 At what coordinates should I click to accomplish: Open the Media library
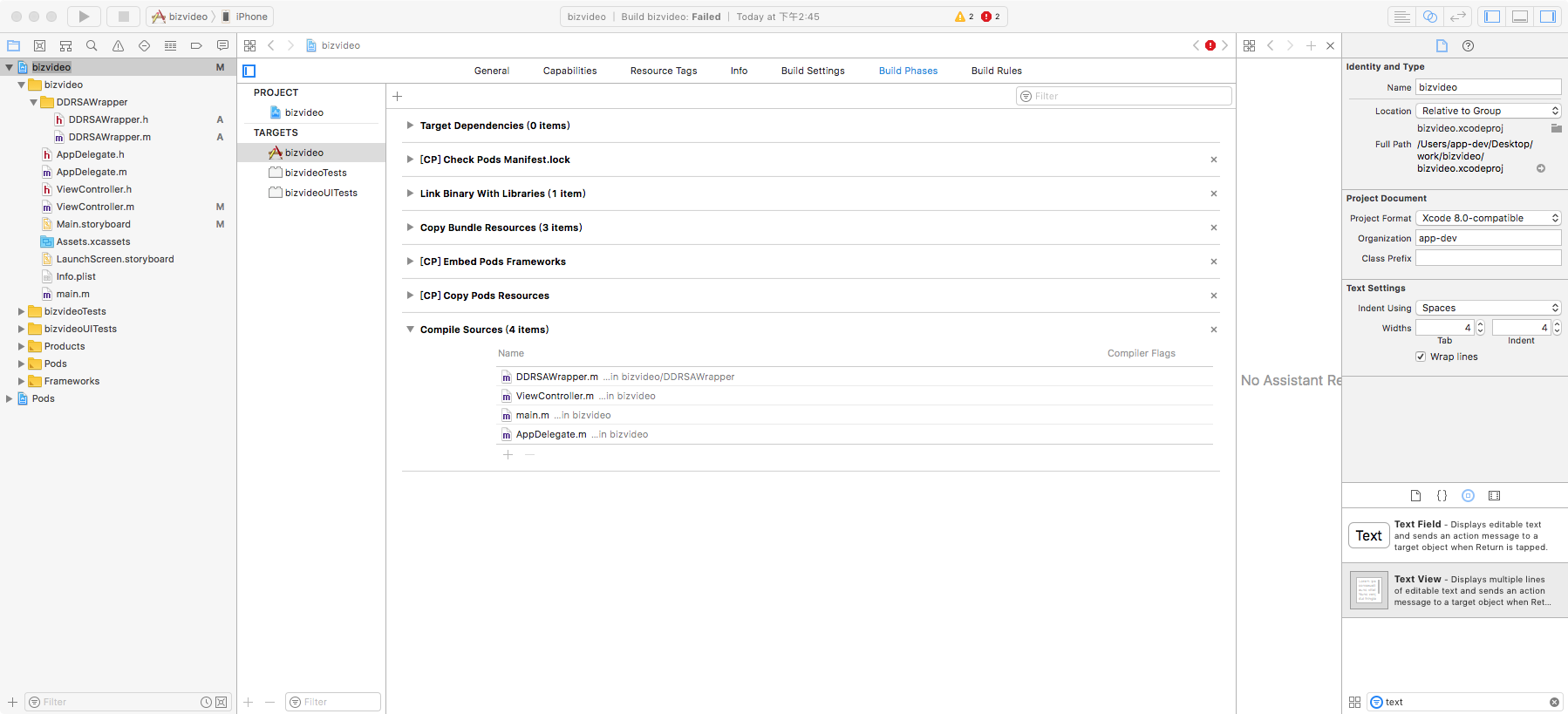point(1494,495)
